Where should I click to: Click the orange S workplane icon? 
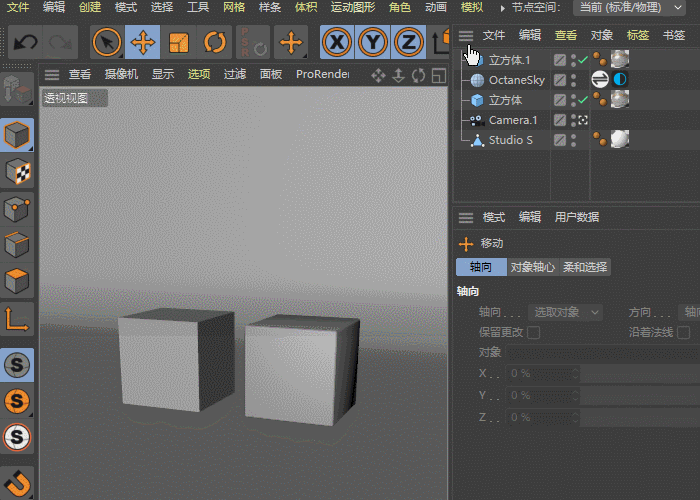point(17,401)
